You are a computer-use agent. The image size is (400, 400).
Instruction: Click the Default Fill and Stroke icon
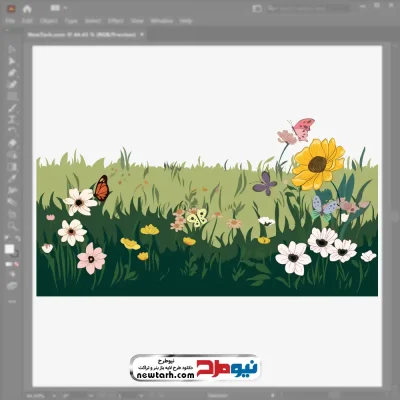(x=7, y=238)
